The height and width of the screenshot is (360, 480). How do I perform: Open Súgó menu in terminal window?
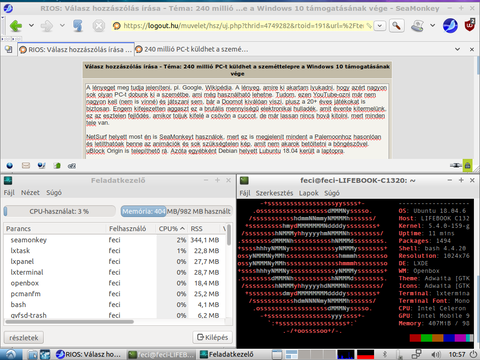pyautogui.click(x=332, y=193)
